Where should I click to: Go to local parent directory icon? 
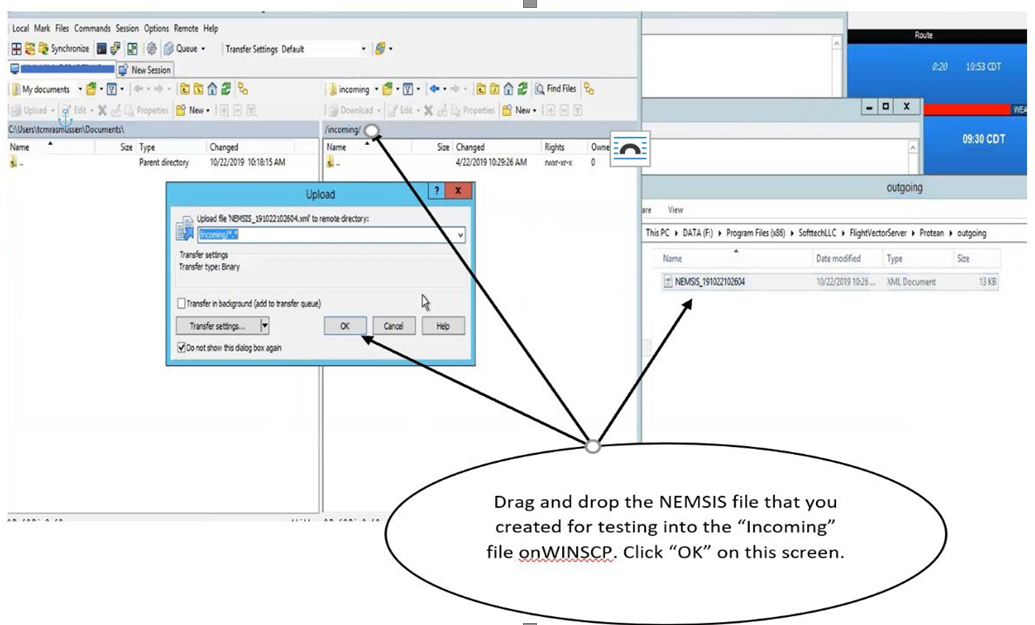[185, 89]
